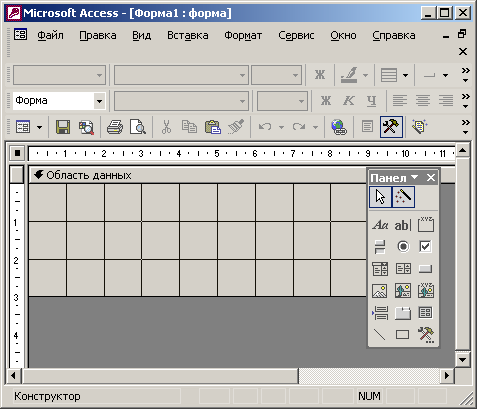Expand more buttons on formatting toolbar
The height and width of the screenshot is (409, 477).
point(465,101)
